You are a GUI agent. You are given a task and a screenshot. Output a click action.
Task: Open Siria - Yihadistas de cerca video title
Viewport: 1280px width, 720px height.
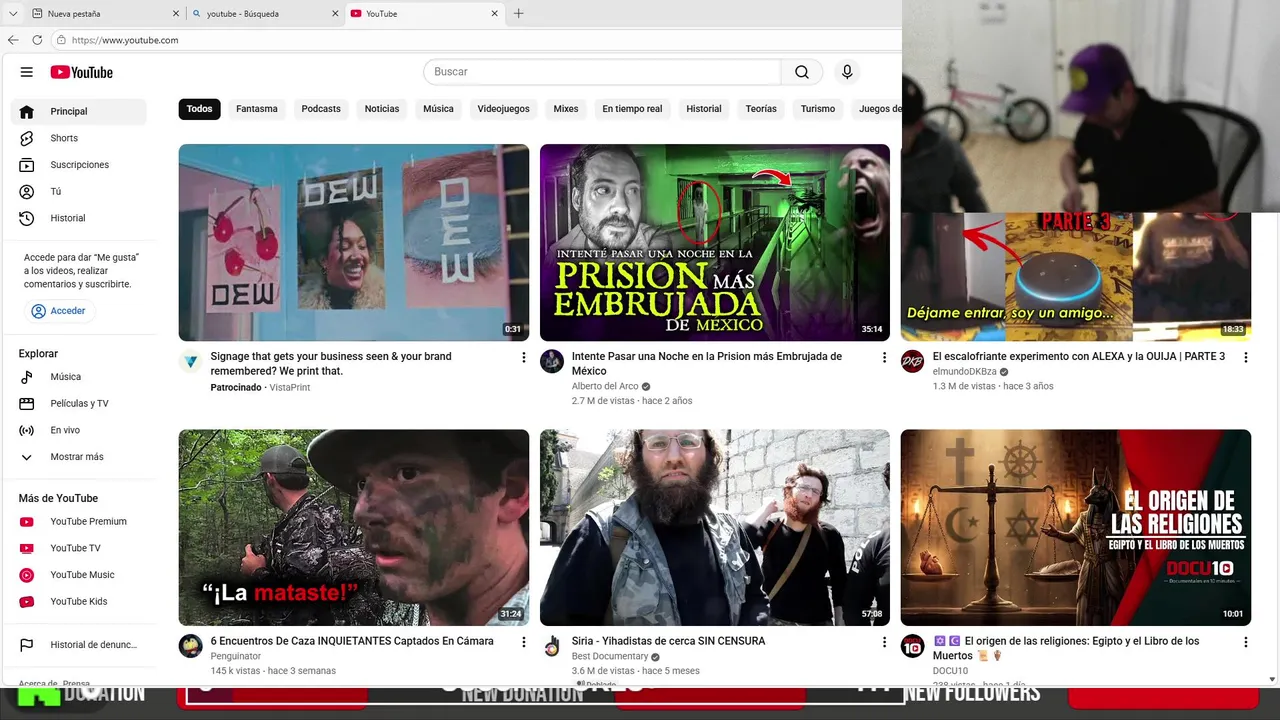click(x=668, y=641)
